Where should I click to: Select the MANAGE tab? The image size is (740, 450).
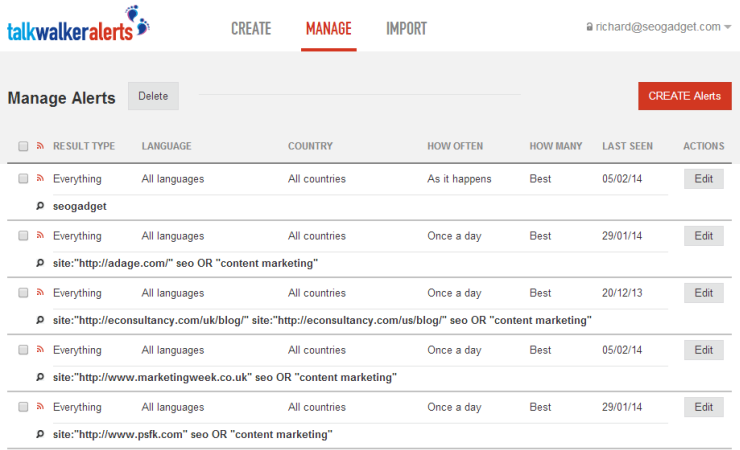click(328, 29)
